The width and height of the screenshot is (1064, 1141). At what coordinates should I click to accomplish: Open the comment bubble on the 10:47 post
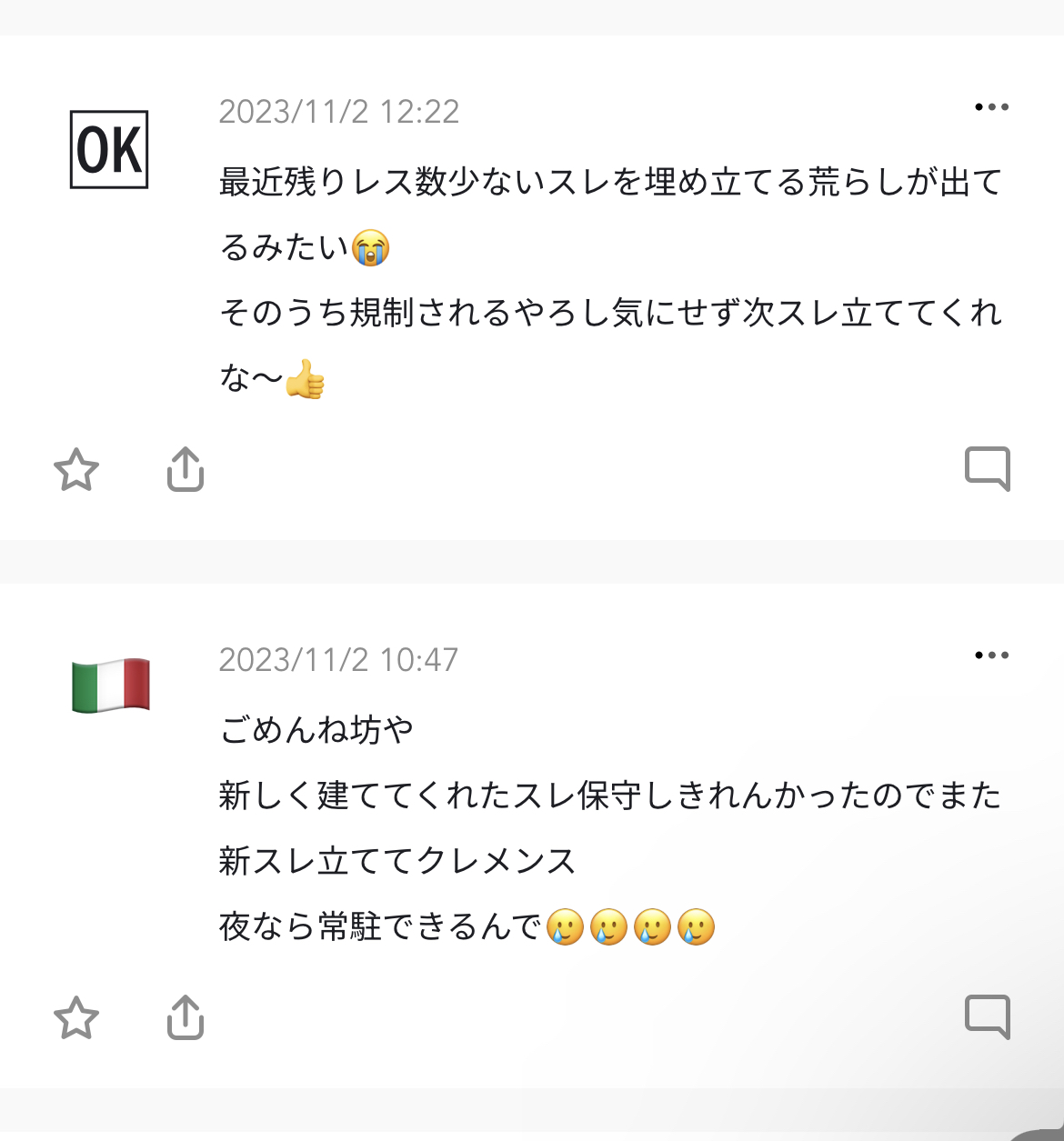click(988, 1016)
